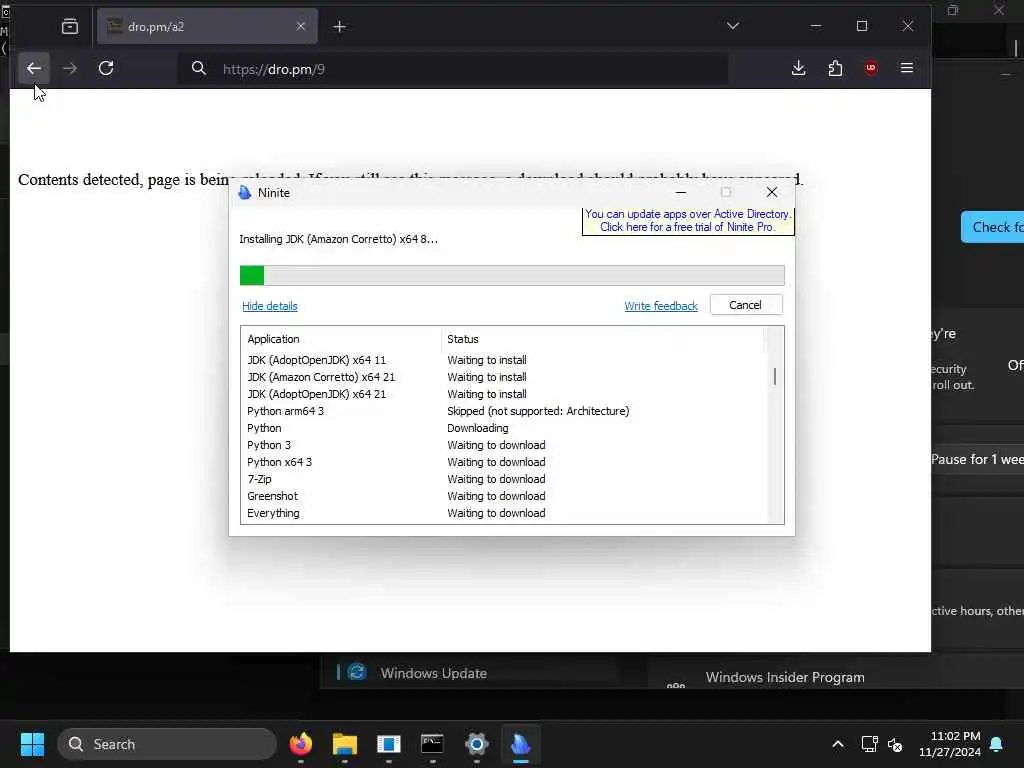Click the Application column header
Screen dimensions: 1024x768
pyautogui.click(x=342, y=339)
